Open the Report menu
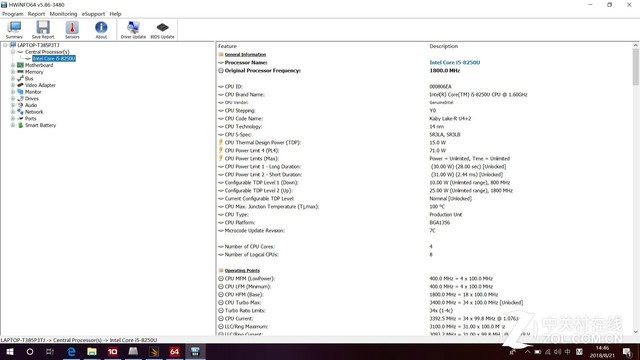 (36, 14)
